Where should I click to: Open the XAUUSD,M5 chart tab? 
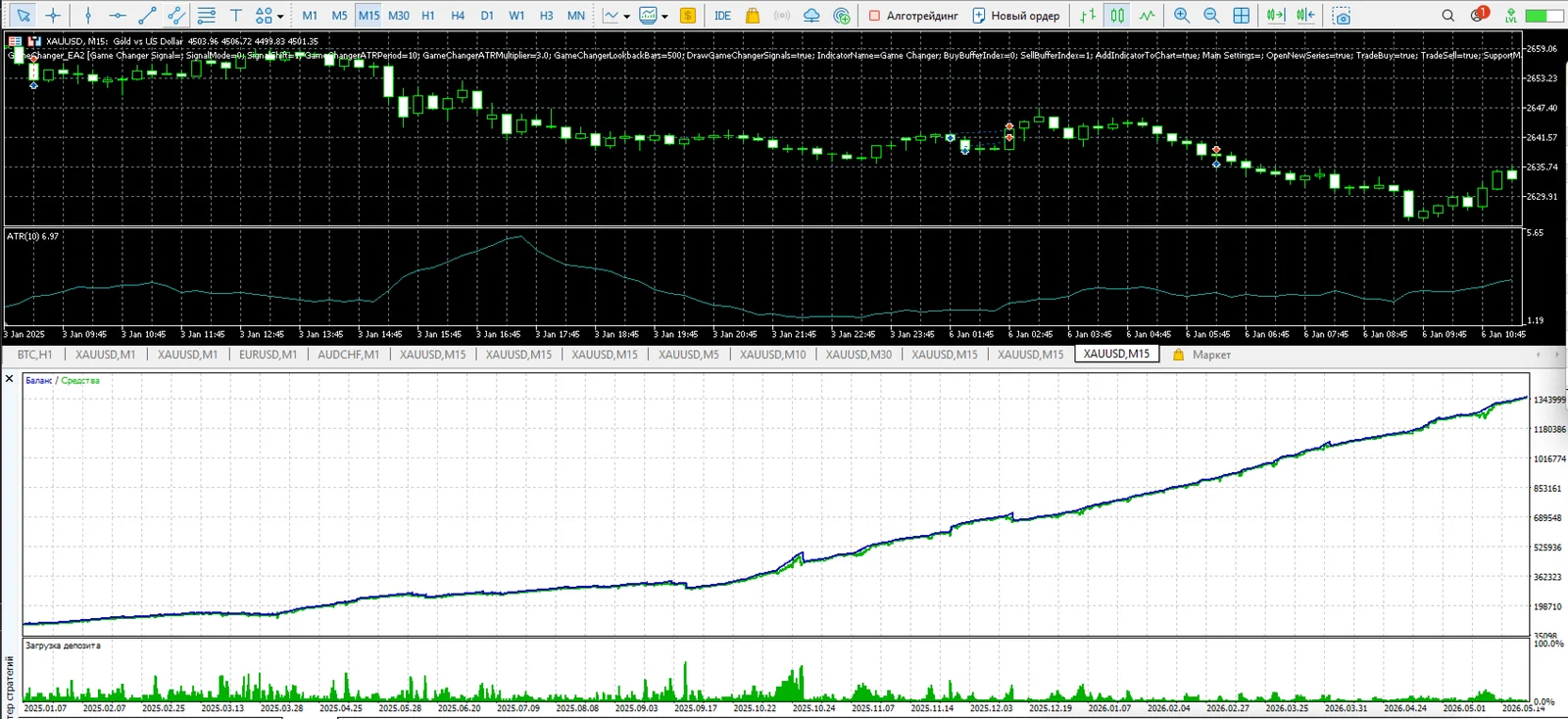tap(688, 355)
